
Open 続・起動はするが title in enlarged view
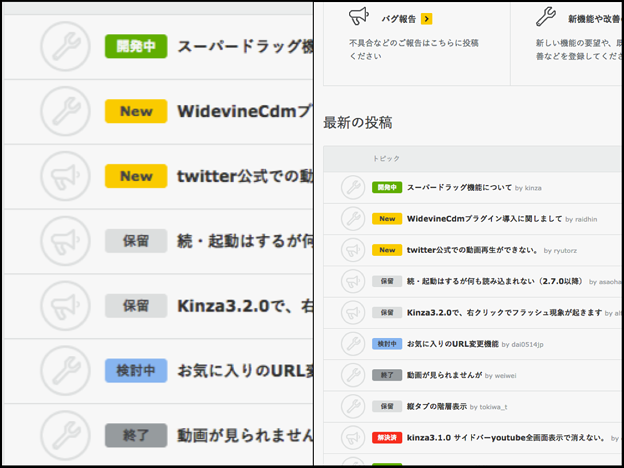click(245, 241)
